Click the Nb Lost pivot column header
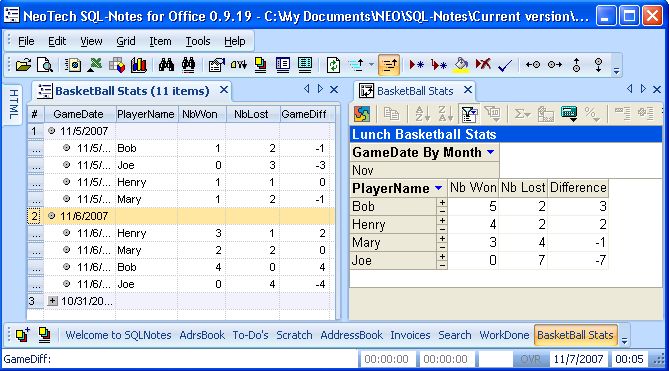This screenshot has width=669, height=371. [x=523, y=188]
